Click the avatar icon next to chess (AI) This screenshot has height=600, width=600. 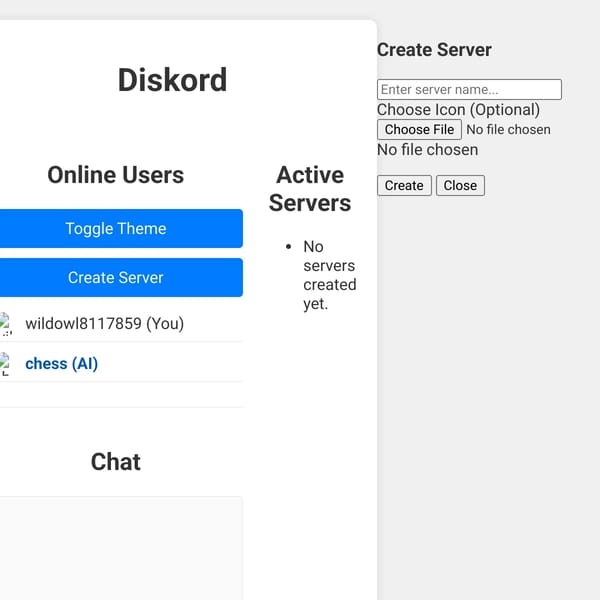[x=5, y=364]
